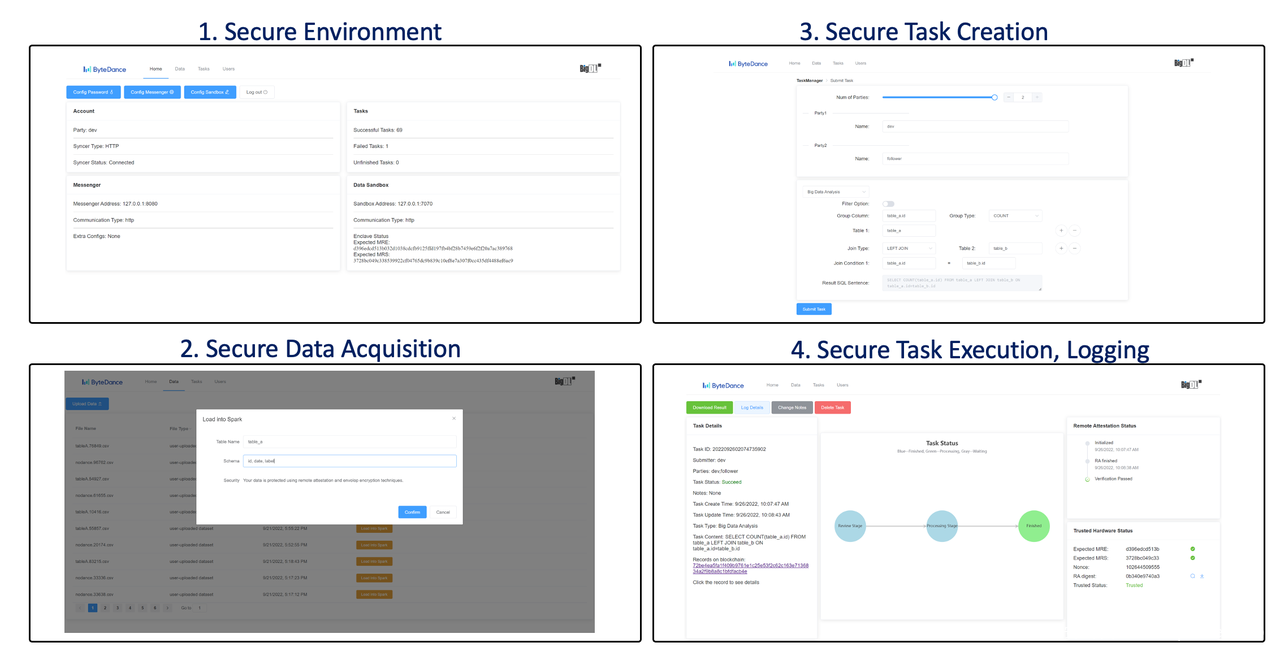This screenshot has width=1280, height=651.
Task: Click minus icon beside Table 2 row
Action: (1075, 247)
